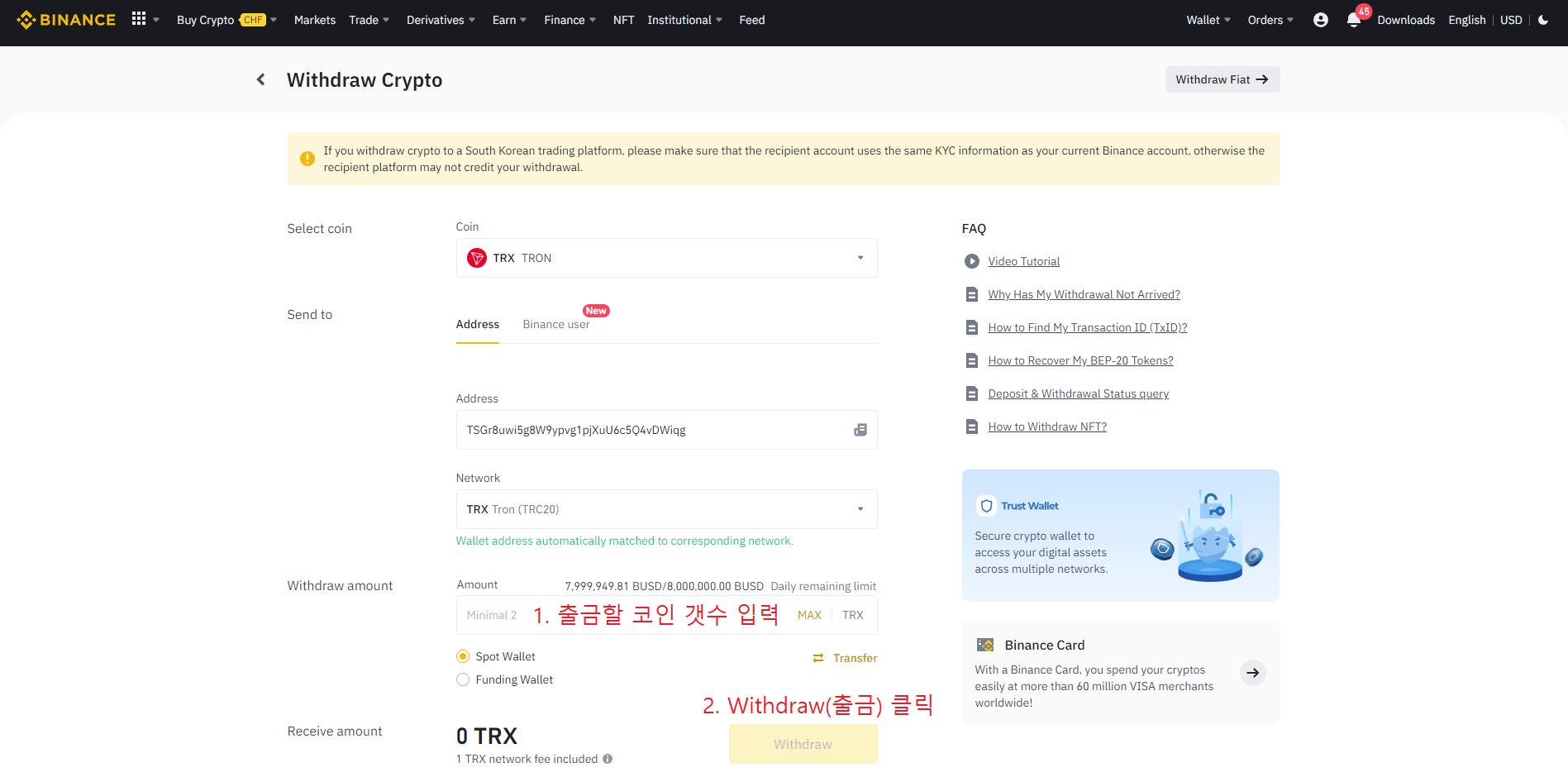The width and height of the screenshot is (1568, 772).
Task: Switch to the Binance user tab
Action: [556, 324]
